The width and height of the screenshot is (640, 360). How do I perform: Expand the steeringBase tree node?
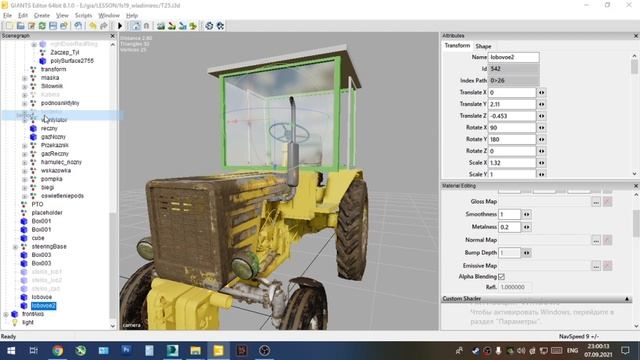[x=15, y=247]
